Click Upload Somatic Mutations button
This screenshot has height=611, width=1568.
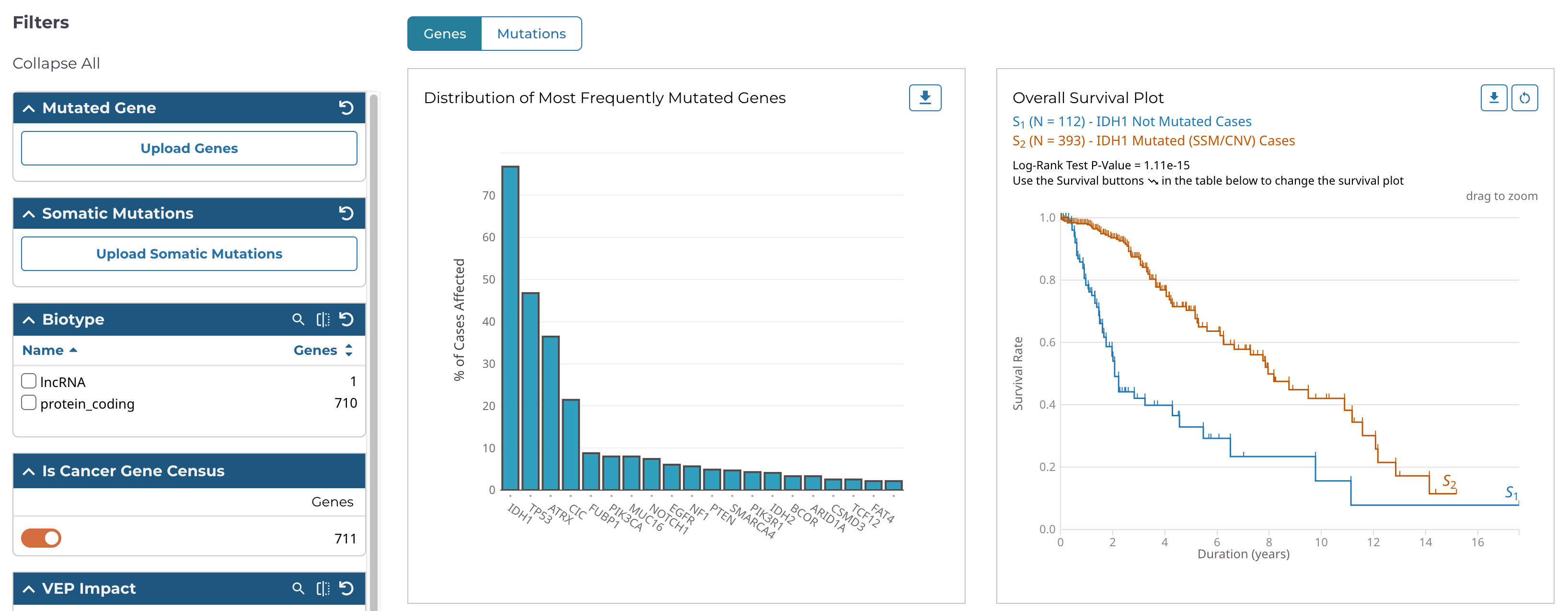(189, 253)
